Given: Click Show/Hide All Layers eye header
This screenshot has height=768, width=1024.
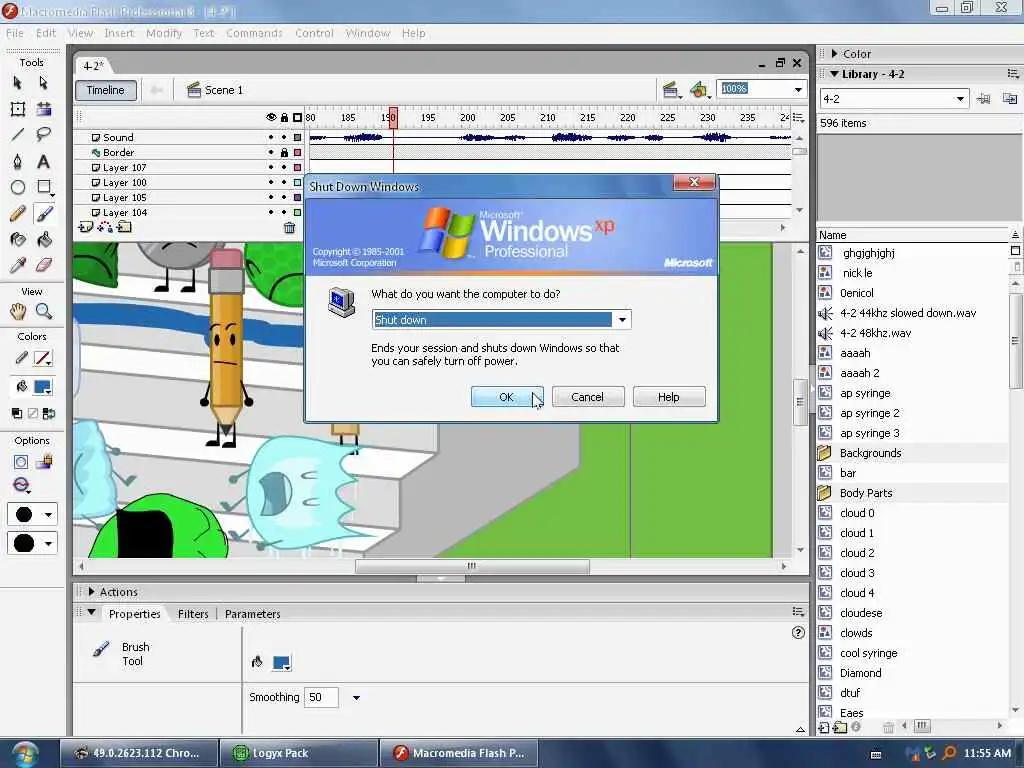Looking at the screenshot, I should tap(271, 118).
